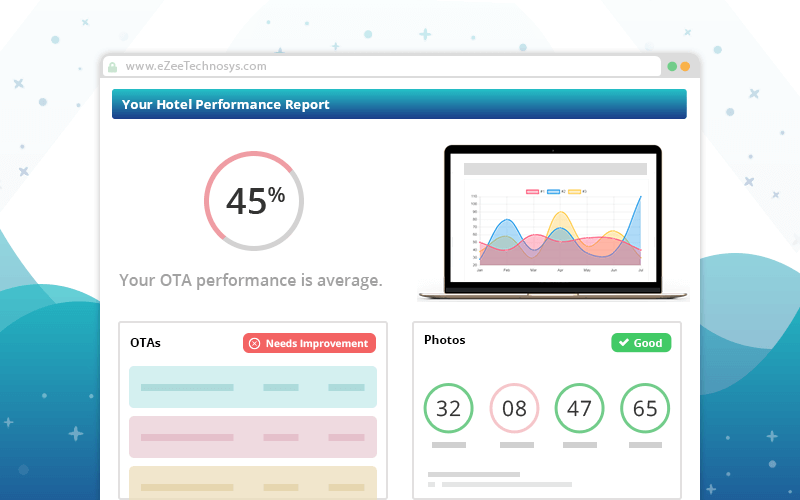The width and height of the screenshot is (800, 500).
Task: Click the photo score circle showing 47
Action: click(579, 408)
